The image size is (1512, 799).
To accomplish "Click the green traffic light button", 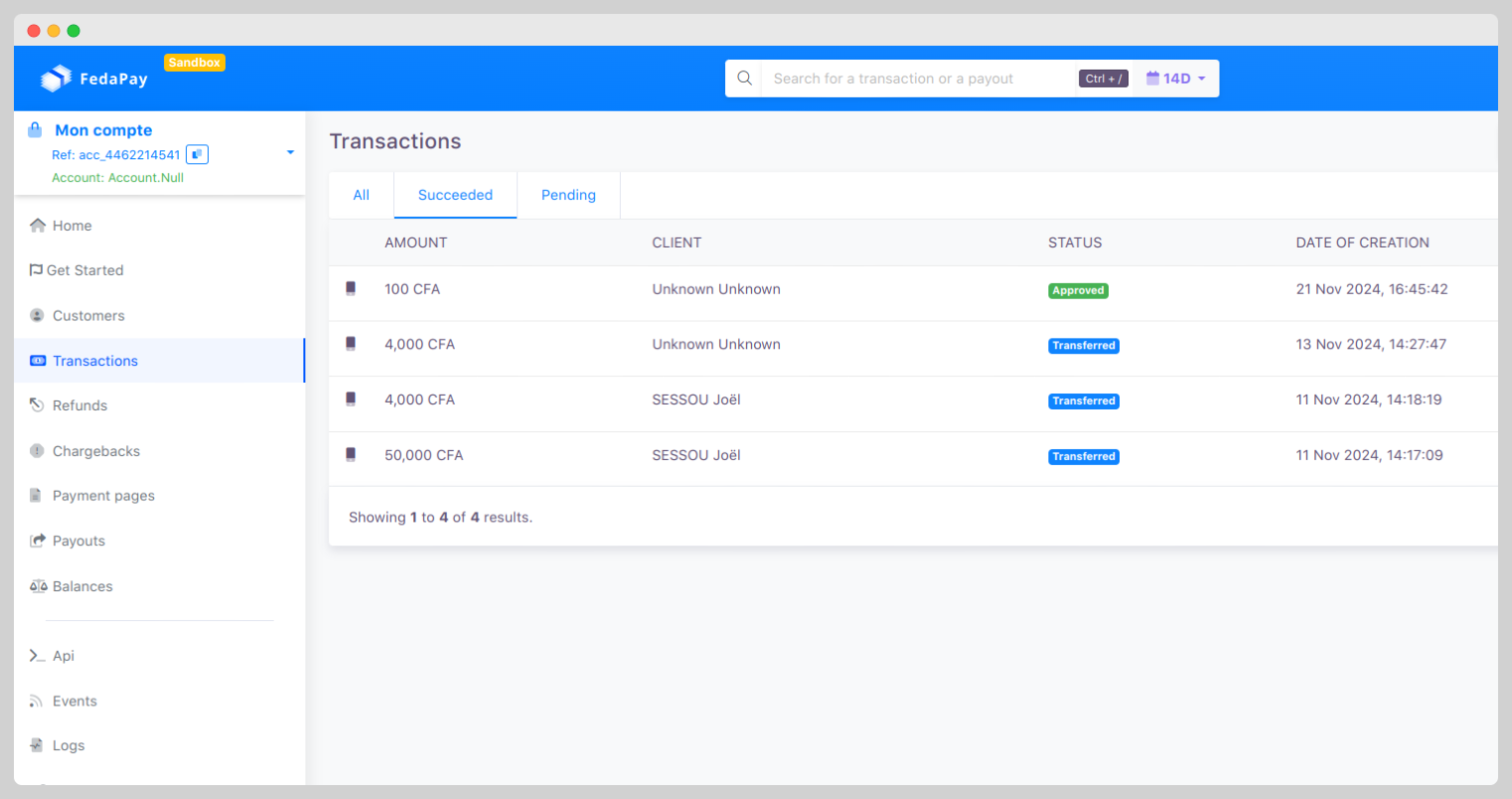I will point(73,31).
